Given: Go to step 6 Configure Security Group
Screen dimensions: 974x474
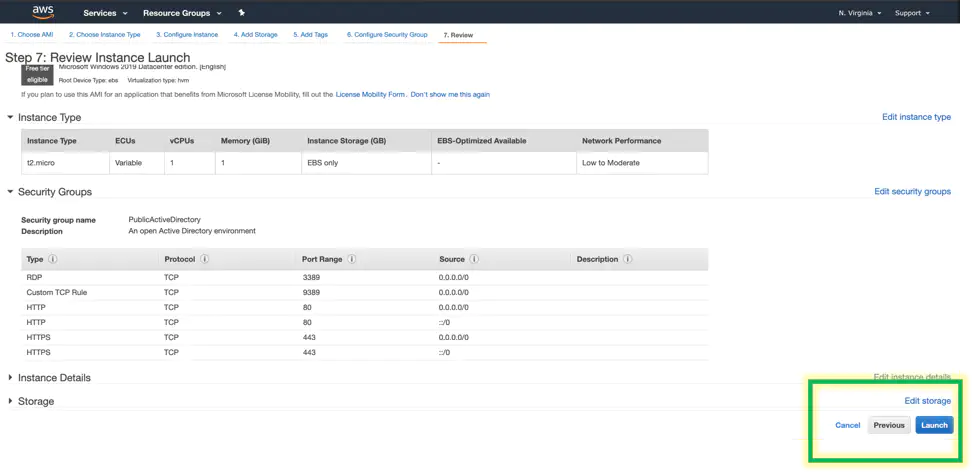Looking at the screenshot, I should tap(387, 35).
